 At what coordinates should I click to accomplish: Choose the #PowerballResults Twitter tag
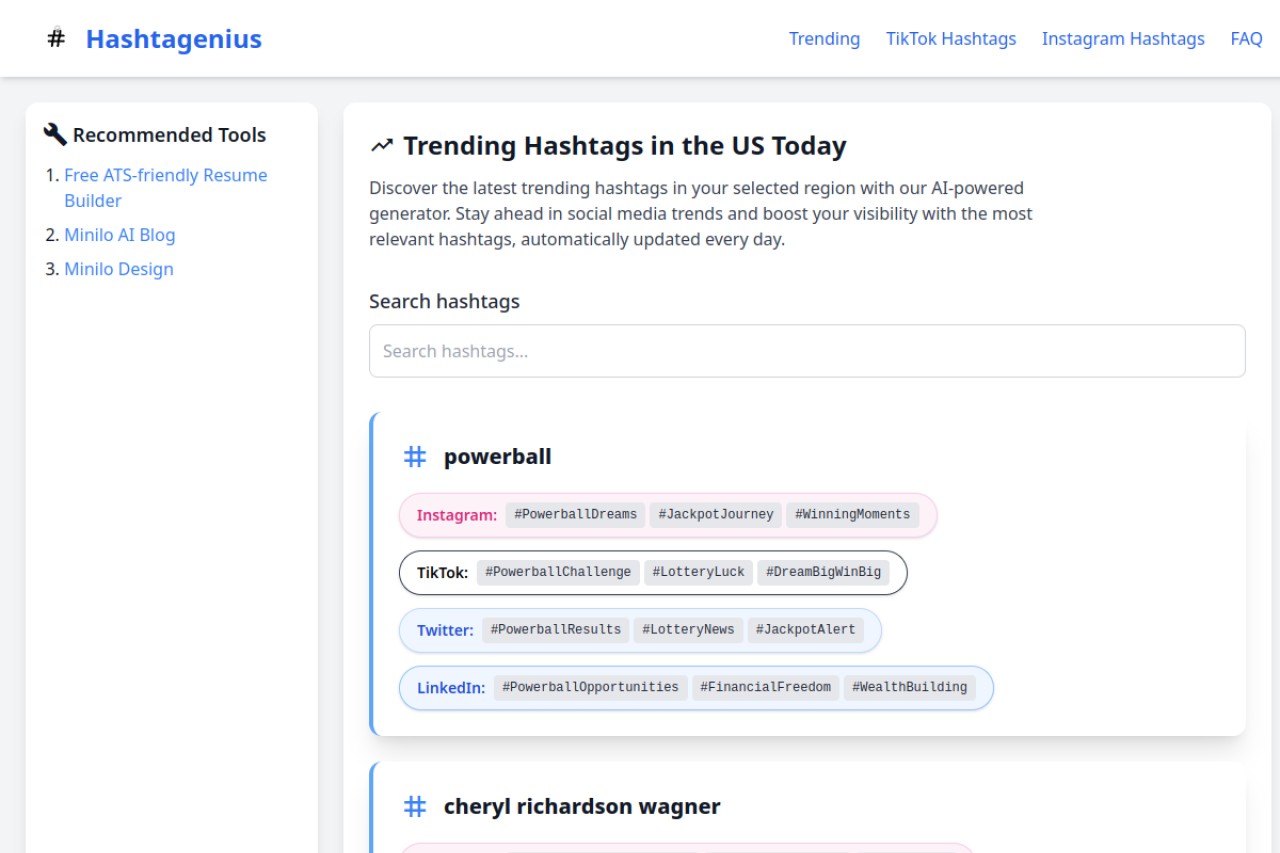click(556, 630)
